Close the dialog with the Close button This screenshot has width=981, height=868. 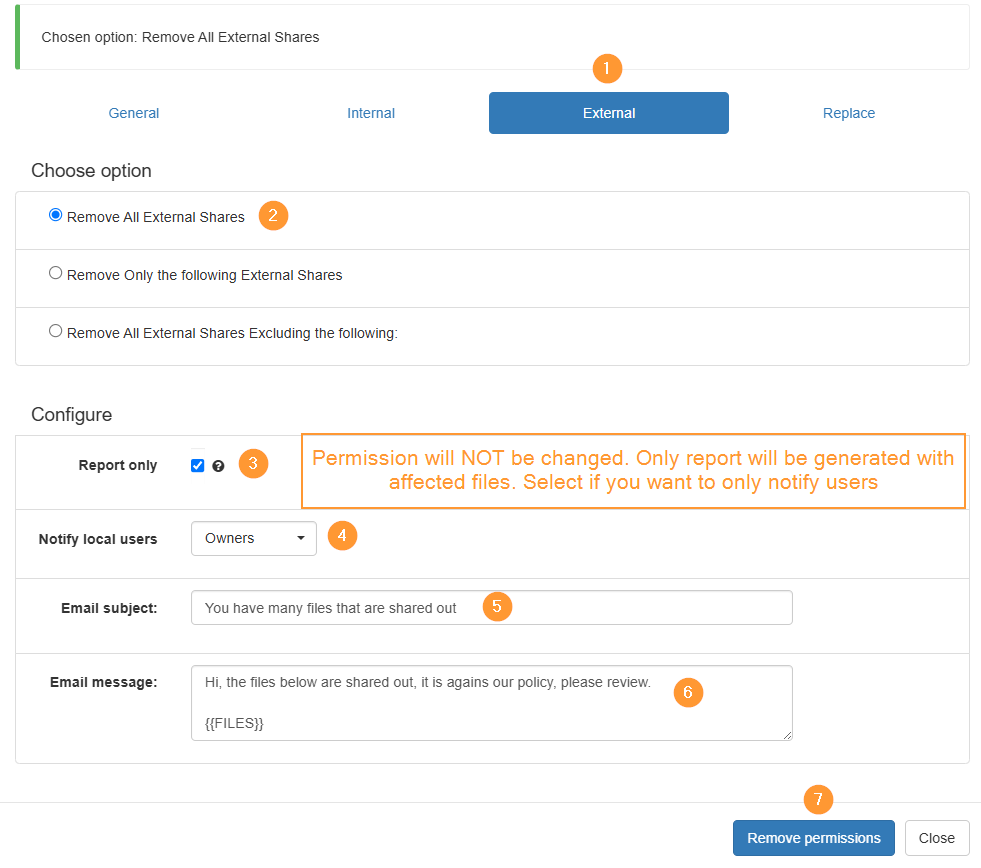click(x=937, y=838)
